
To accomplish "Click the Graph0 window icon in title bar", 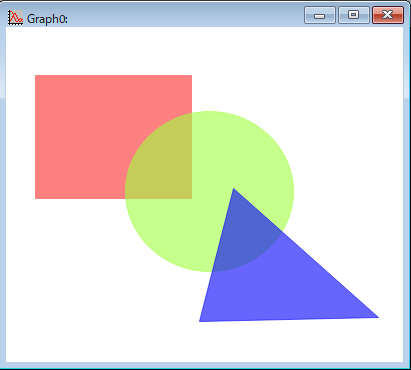I will 15,17.
